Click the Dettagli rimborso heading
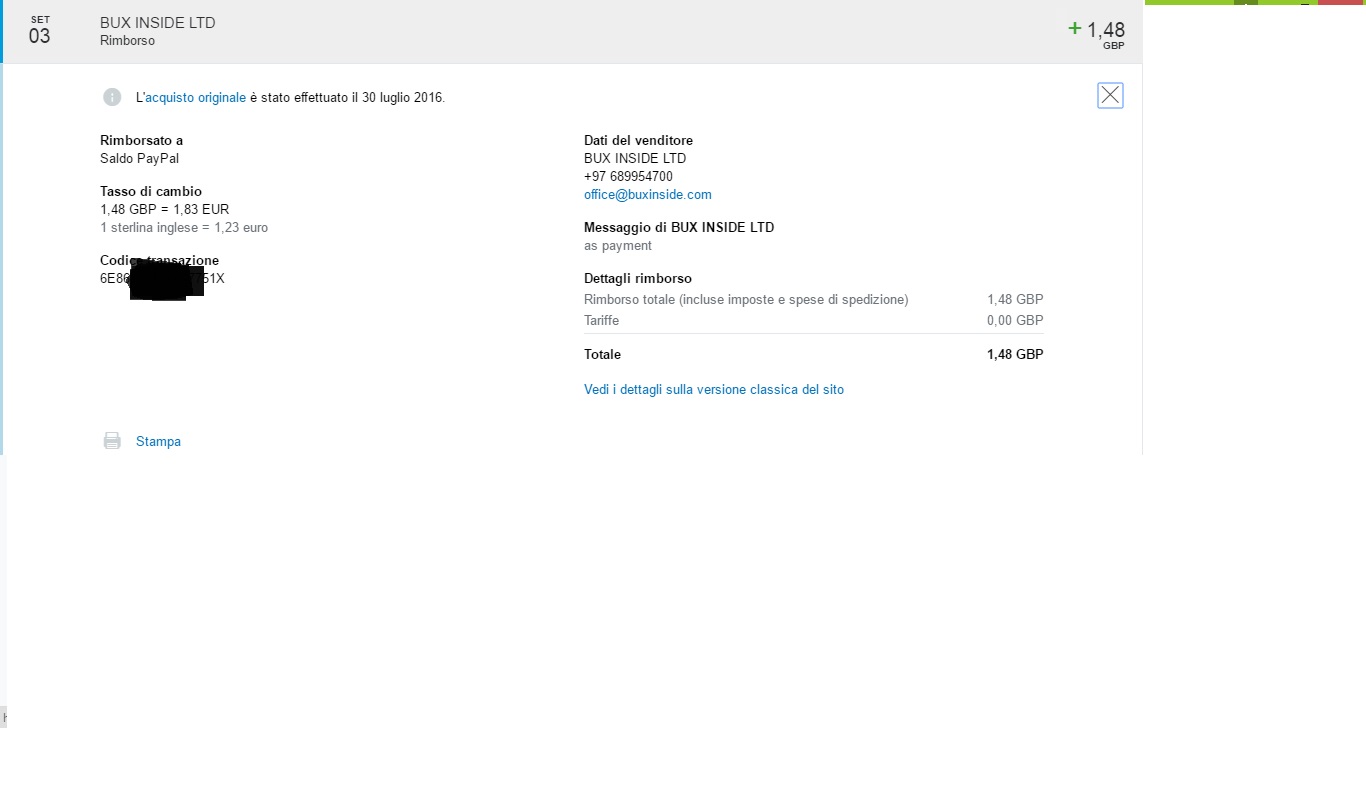 pos(638,279)
